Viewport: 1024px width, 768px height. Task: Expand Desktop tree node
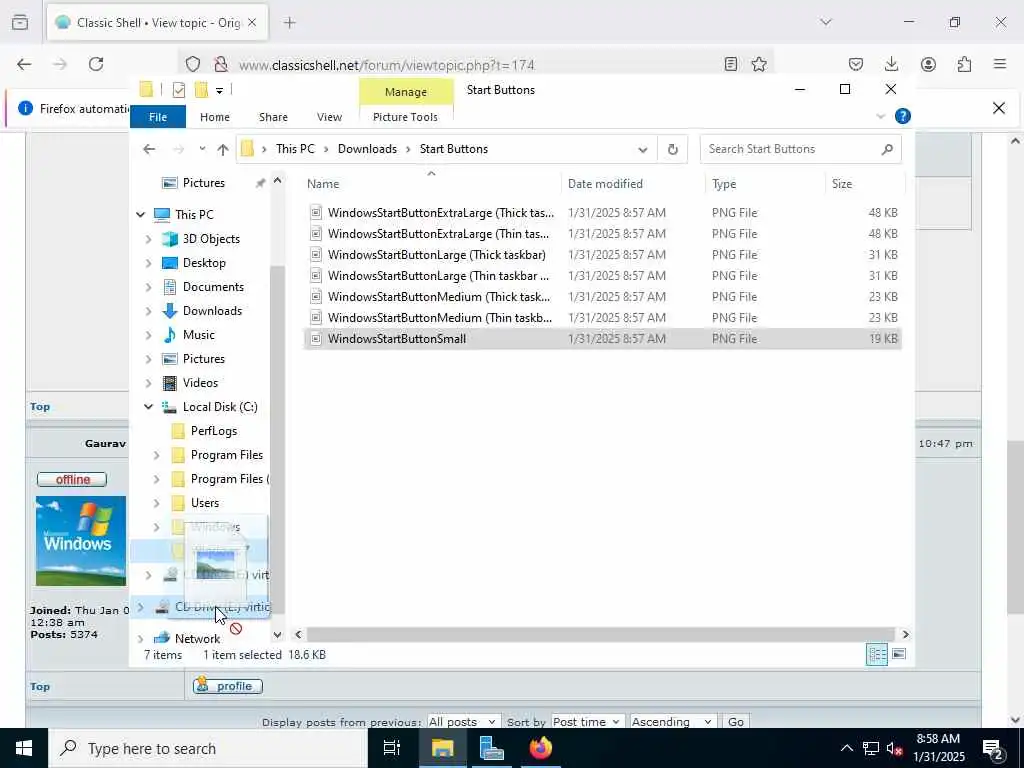(x=148, y=263)
